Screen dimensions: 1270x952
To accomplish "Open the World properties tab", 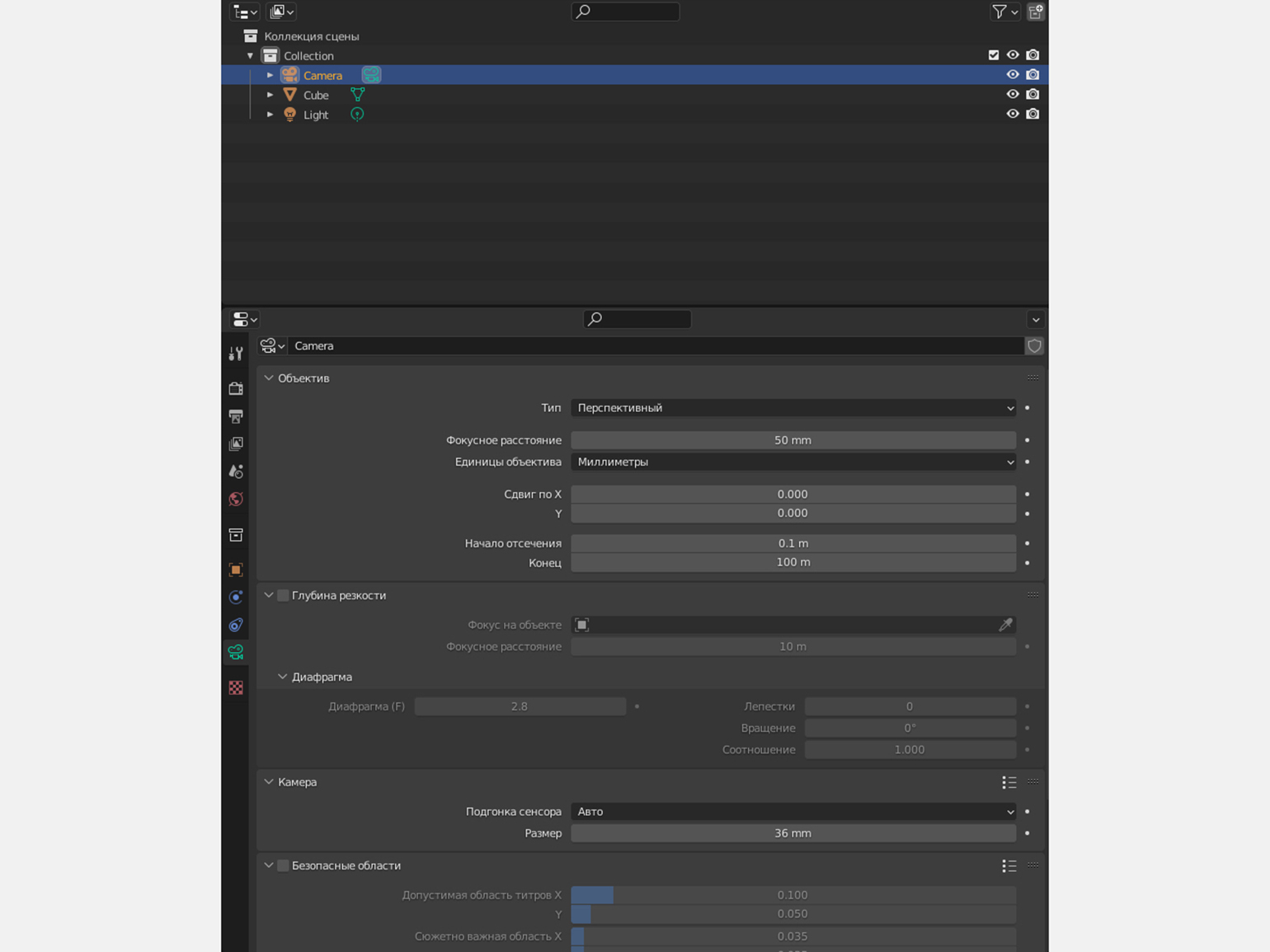I will [x=236, y=499].
